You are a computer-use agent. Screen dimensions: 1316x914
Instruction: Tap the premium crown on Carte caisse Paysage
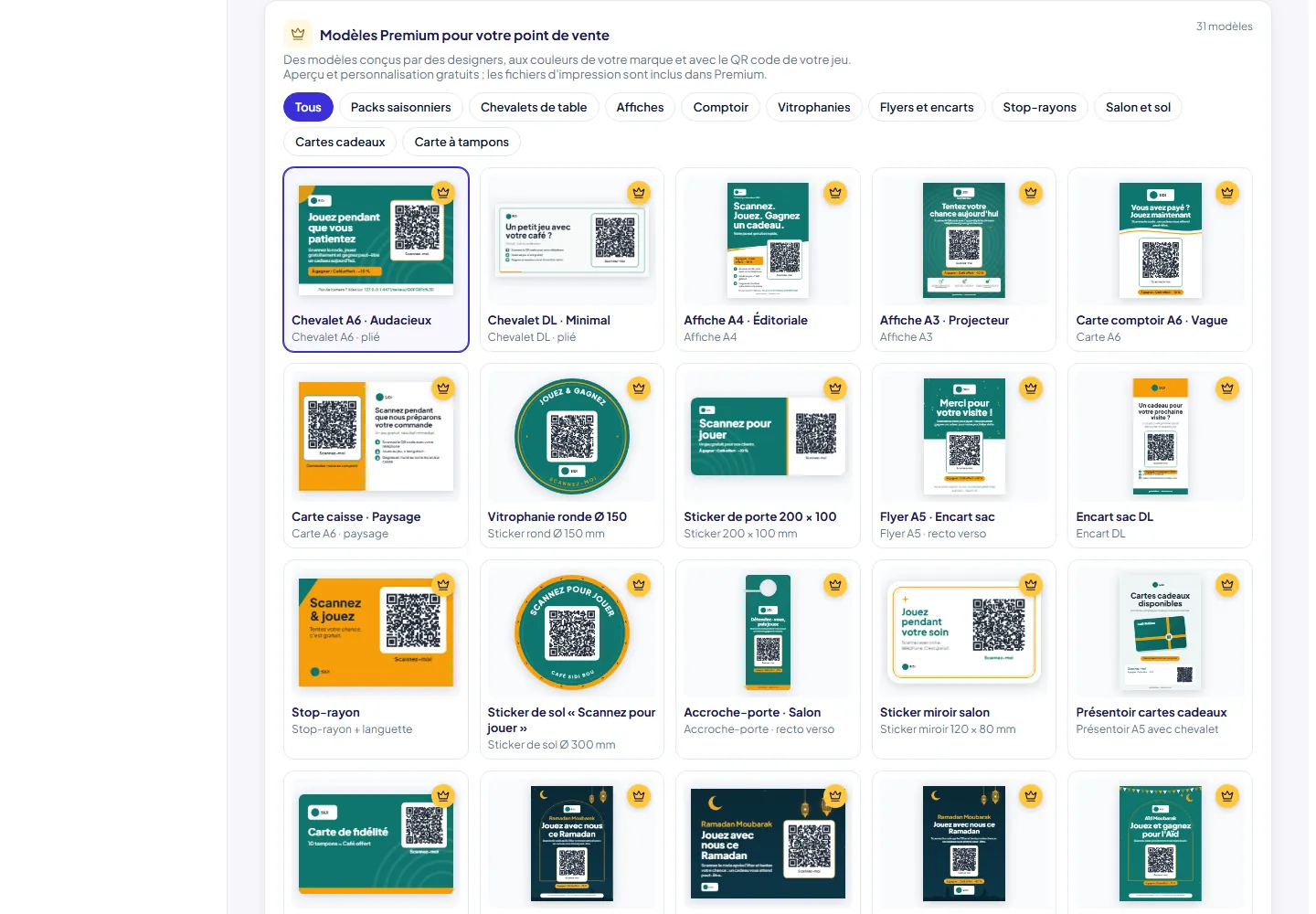443,388
